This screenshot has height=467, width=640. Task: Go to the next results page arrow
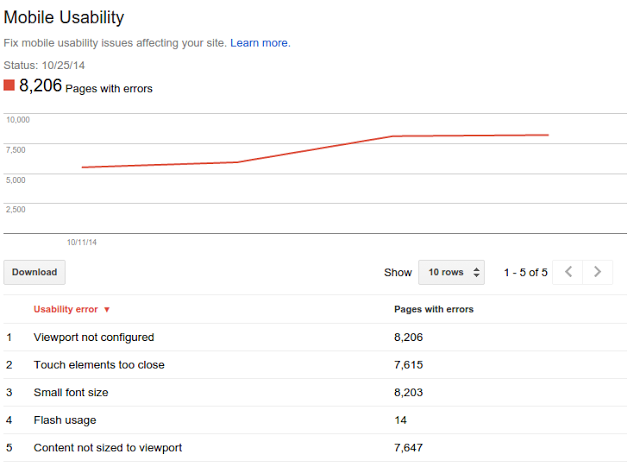pyautogui.click(x=597, y=272)
